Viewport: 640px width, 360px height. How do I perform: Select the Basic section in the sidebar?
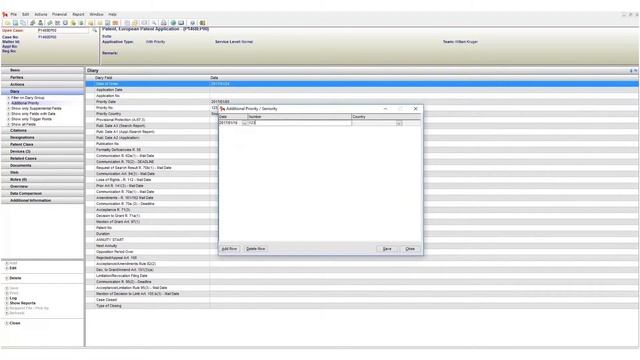click(42, 70)
